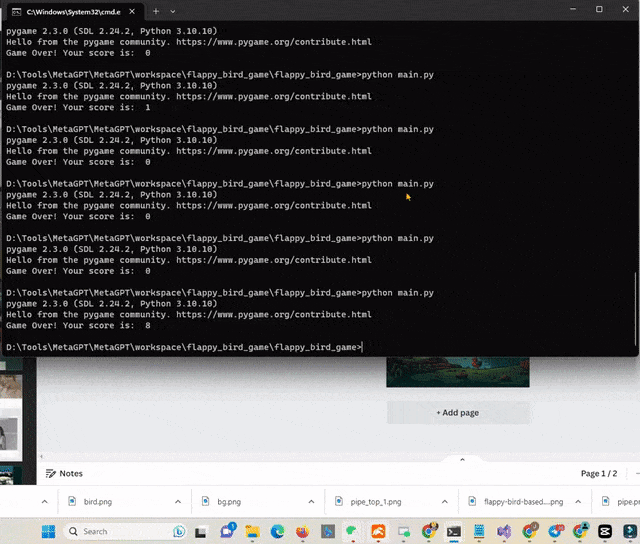The width and height of the screenshot is (640, 544).
Task: Click the terminal window vertical scrollbar
Action: coord(635,309)
